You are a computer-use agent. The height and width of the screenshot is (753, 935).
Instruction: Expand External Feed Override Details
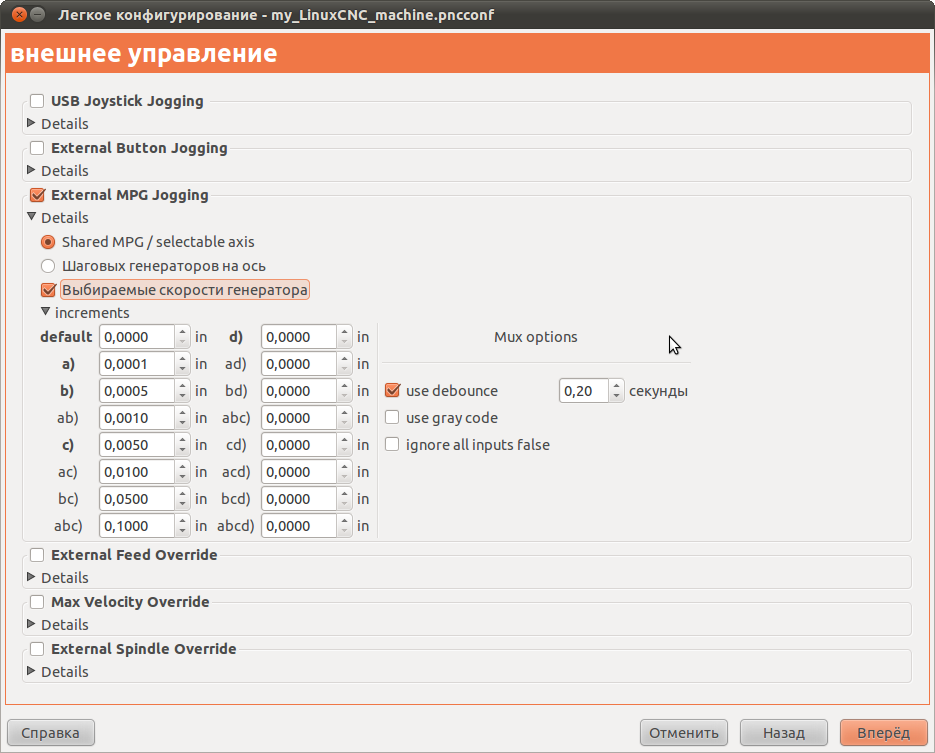point(32,577)
